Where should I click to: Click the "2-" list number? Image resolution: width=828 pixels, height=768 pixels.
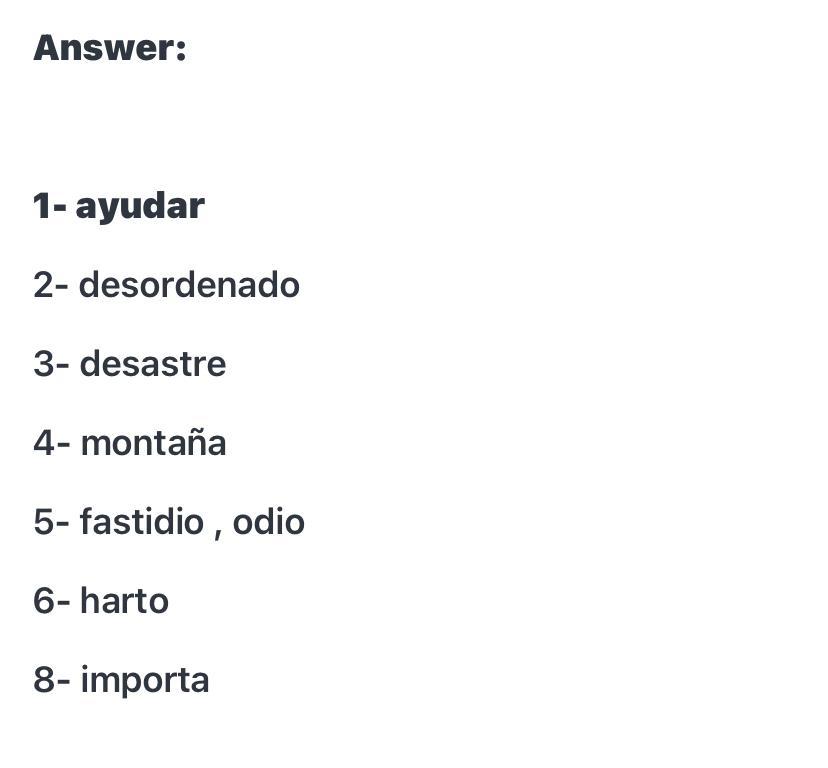tap(51, 285)
